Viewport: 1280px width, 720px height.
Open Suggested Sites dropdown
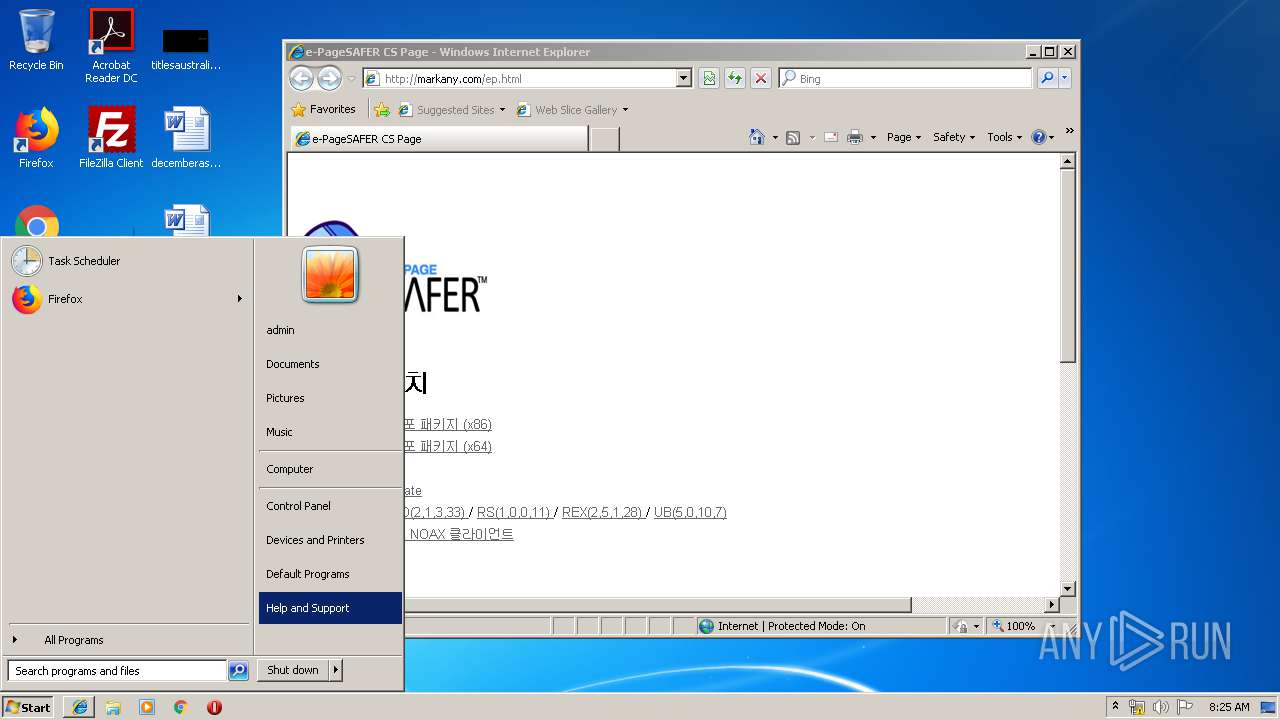coord(502,110)
